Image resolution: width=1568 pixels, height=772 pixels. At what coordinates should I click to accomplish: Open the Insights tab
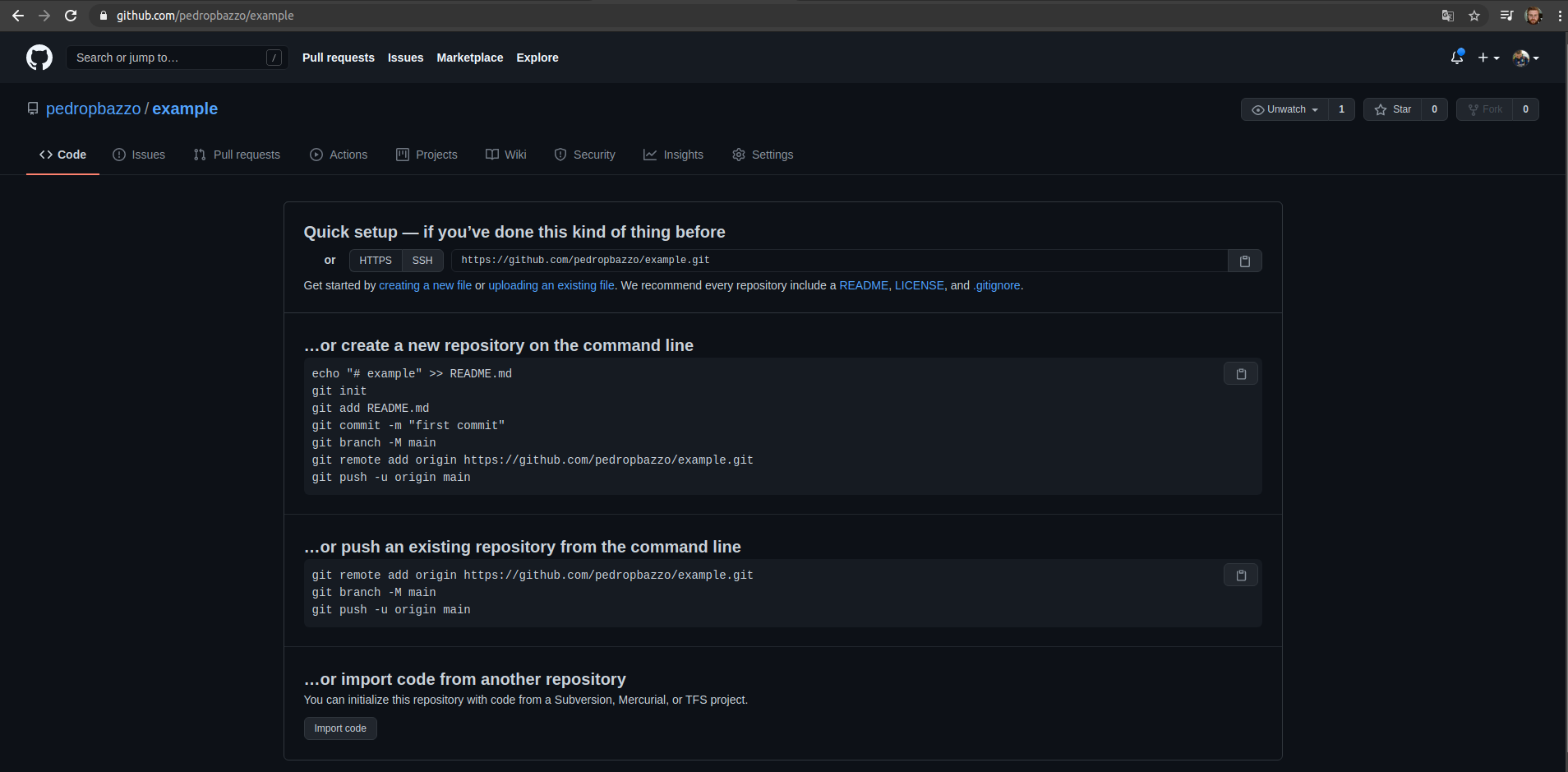pyautogui.click(x=673, y=155)
